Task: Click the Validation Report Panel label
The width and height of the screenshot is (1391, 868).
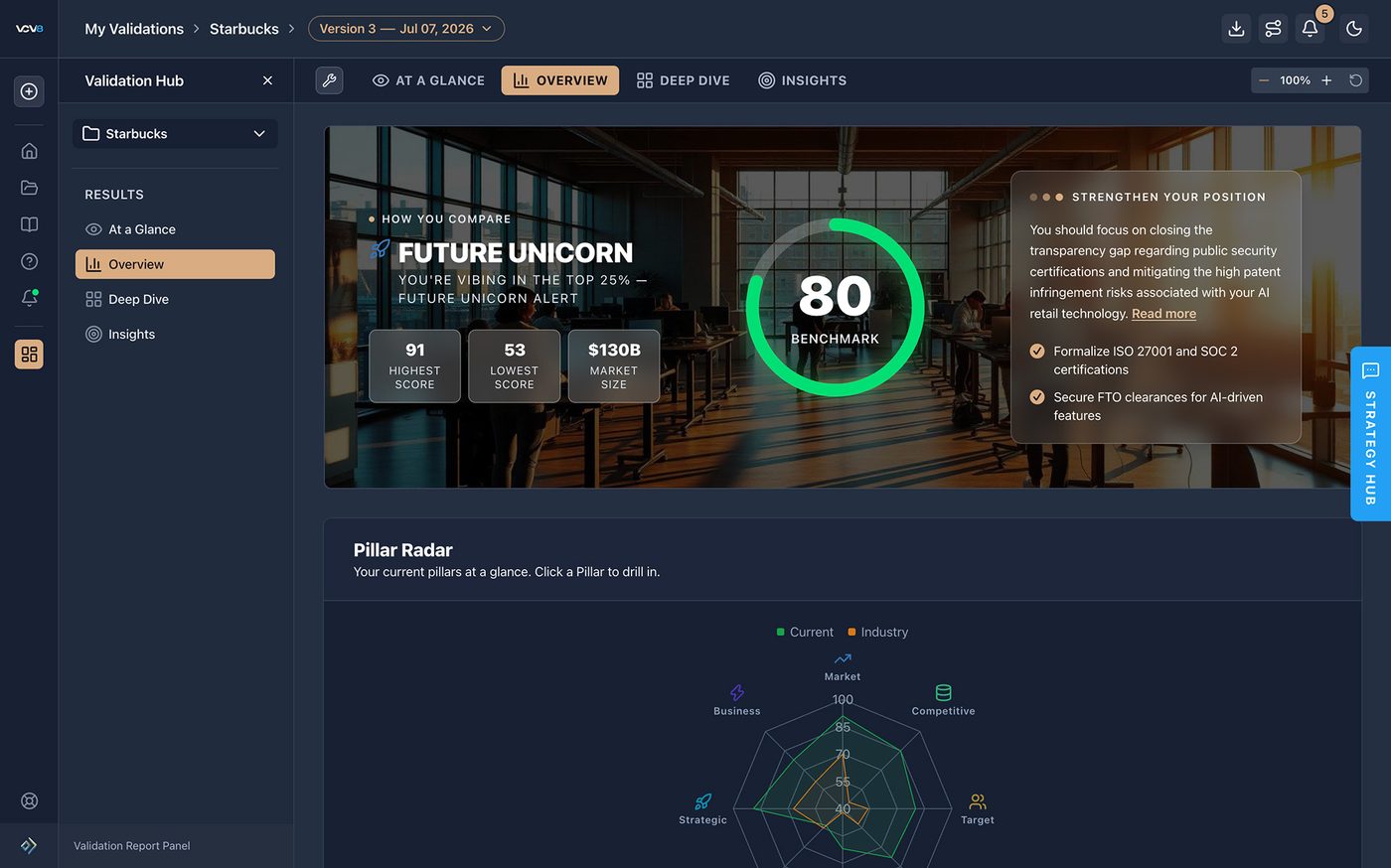Action: pos(131,846)
